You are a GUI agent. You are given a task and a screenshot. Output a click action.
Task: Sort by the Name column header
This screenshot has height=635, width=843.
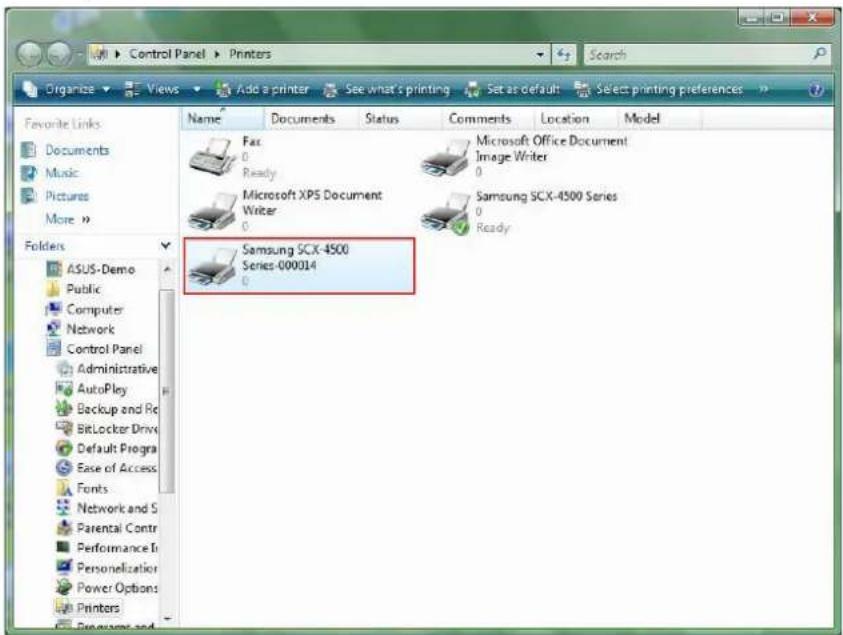[x=222, y=118]
